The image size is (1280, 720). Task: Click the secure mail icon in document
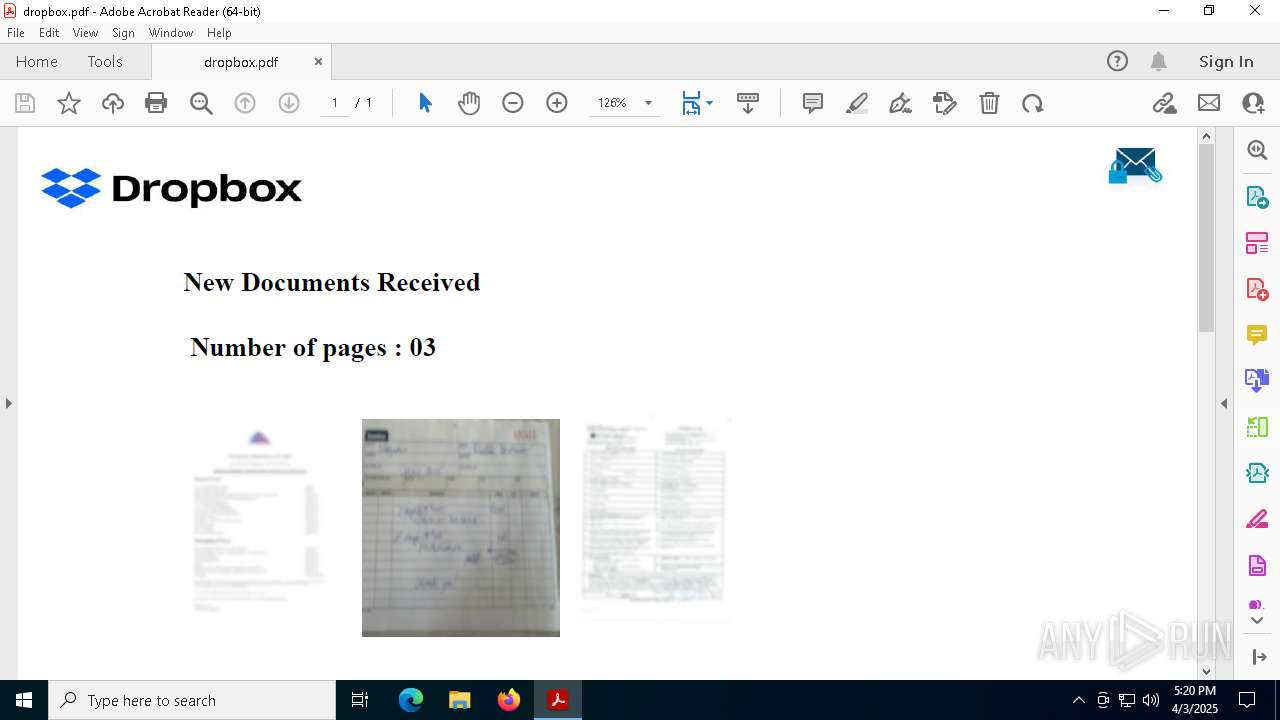[x=1134, y=166]
